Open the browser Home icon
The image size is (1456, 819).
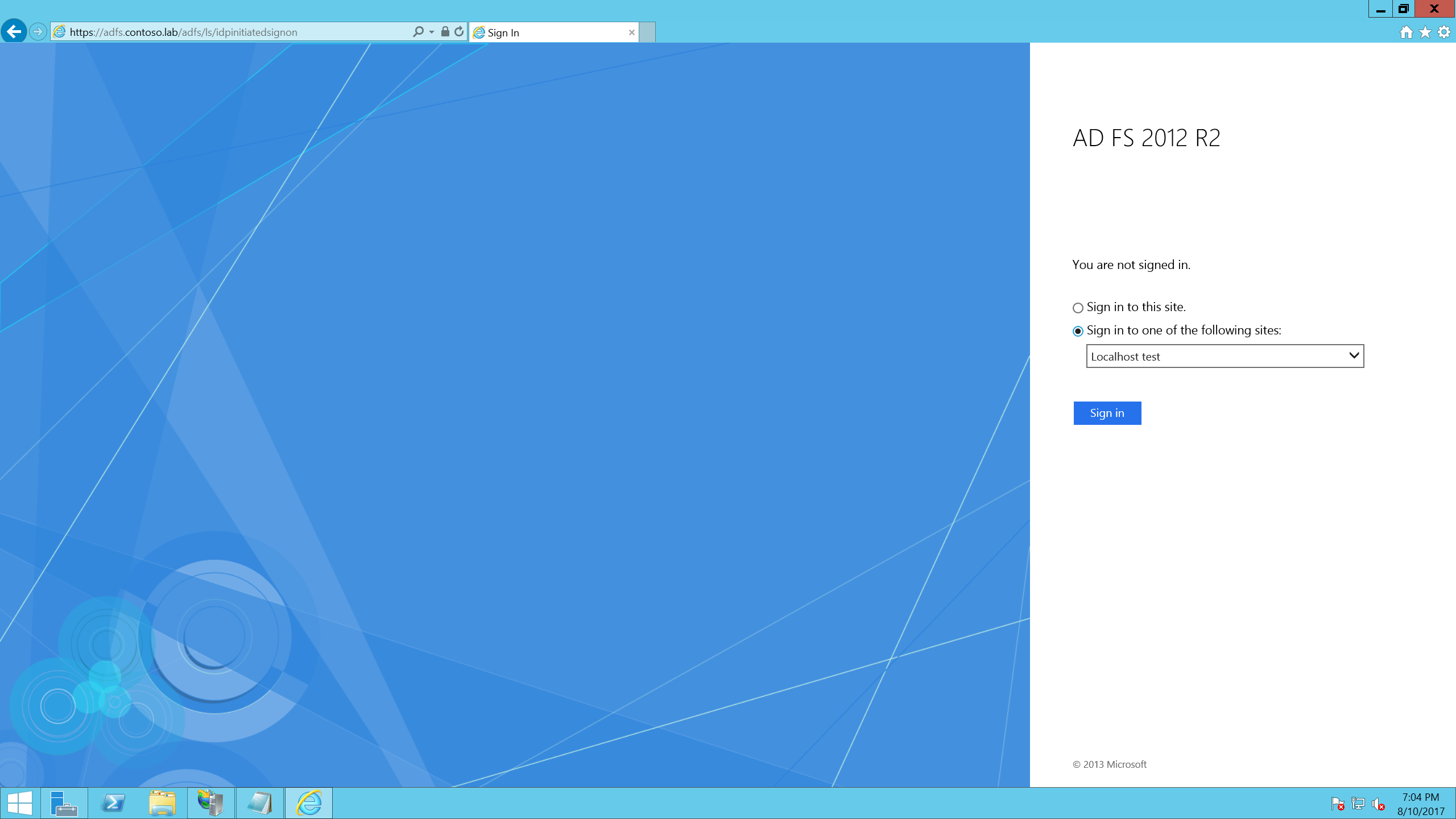tap(1406, 32)
